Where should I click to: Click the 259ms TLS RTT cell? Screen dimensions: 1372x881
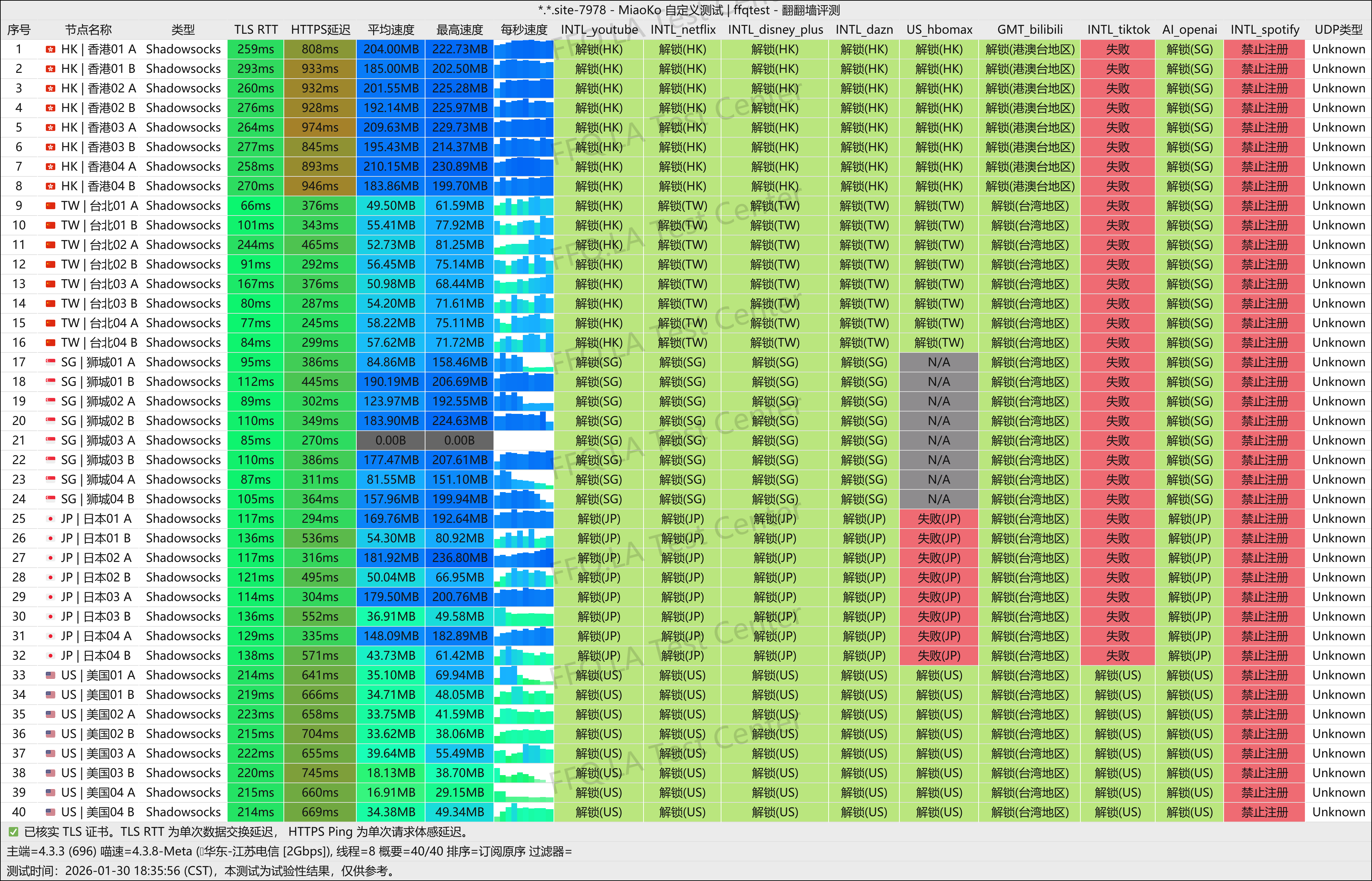pos(256,50)
